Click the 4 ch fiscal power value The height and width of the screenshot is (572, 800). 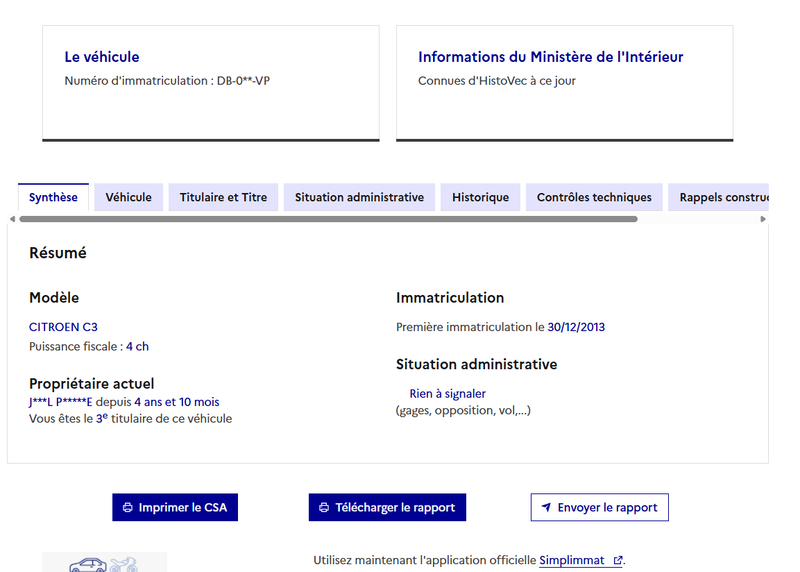[x=137, y=346]
